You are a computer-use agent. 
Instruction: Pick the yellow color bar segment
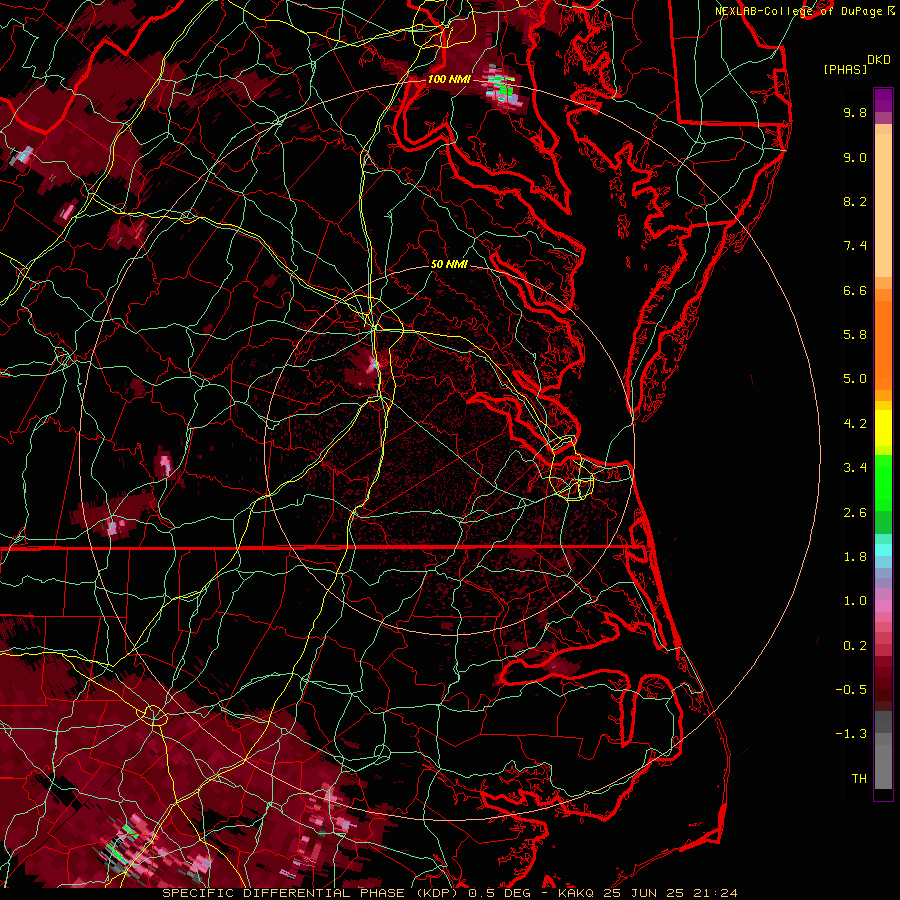click(x=883, y=428)
